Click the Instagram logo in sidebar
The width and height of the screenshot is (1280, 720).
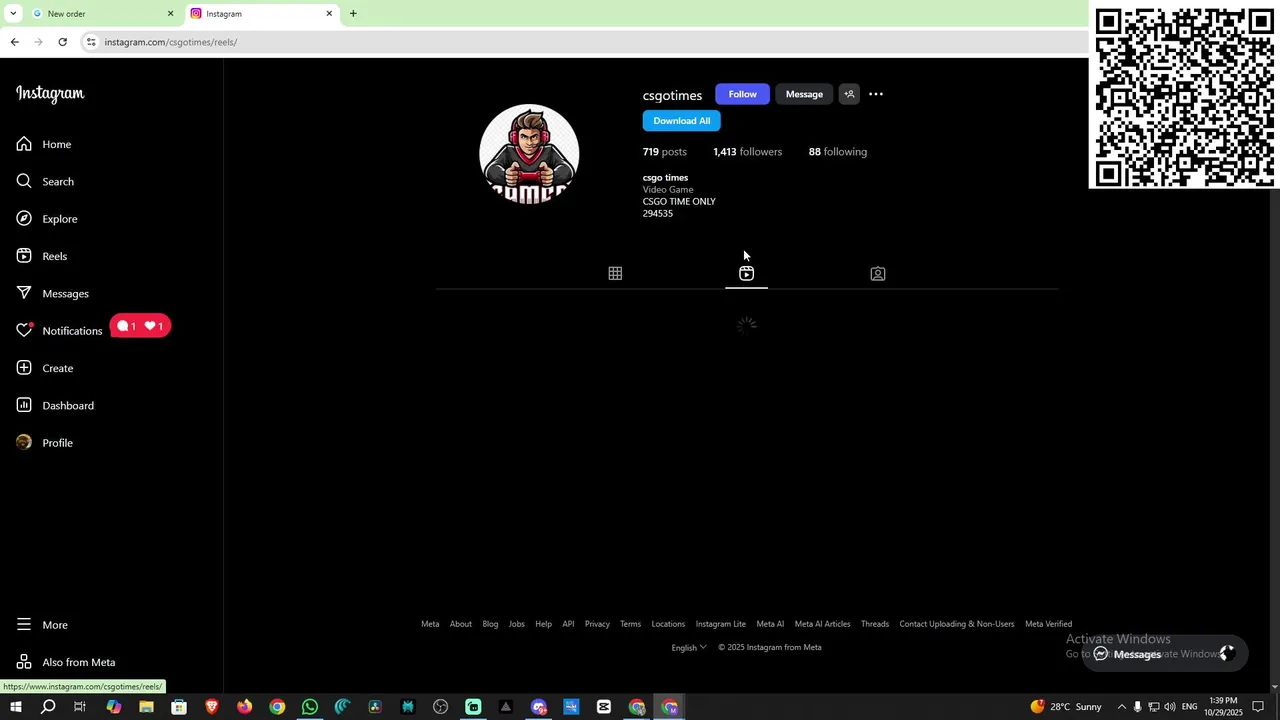coord(50,94)
